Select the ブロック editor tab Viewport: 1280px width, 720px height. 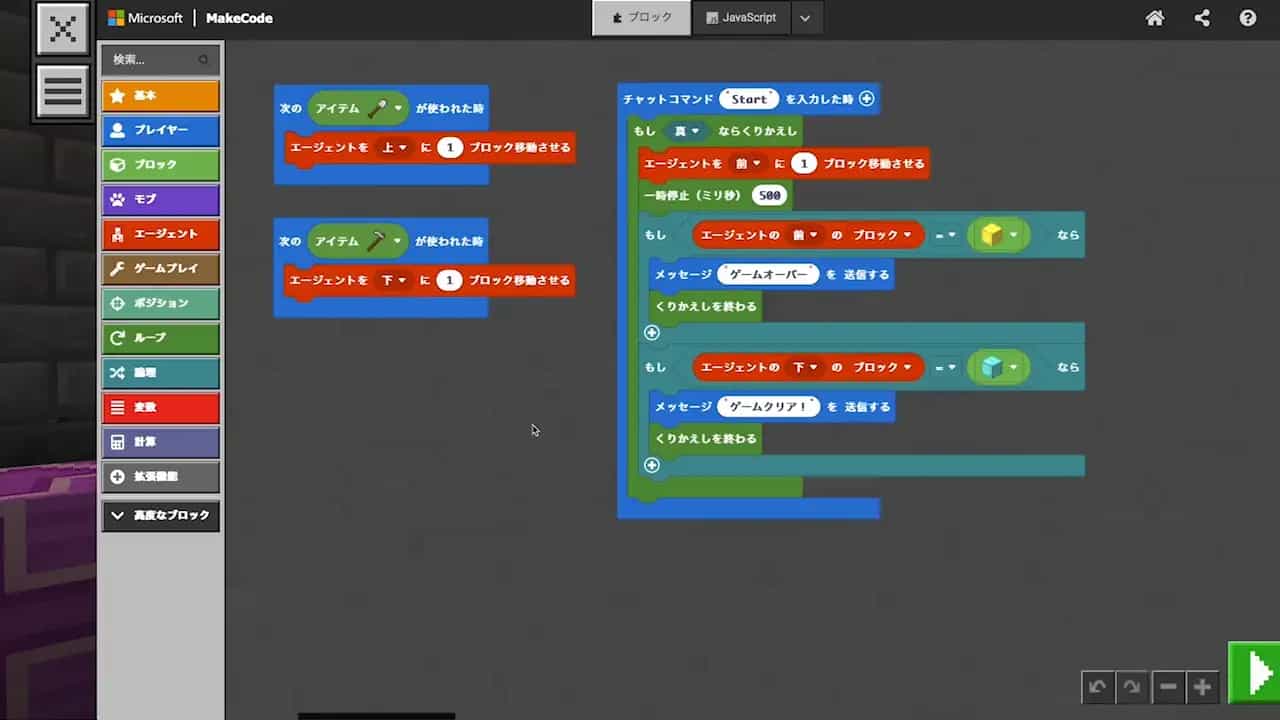[x=641, y=18]
